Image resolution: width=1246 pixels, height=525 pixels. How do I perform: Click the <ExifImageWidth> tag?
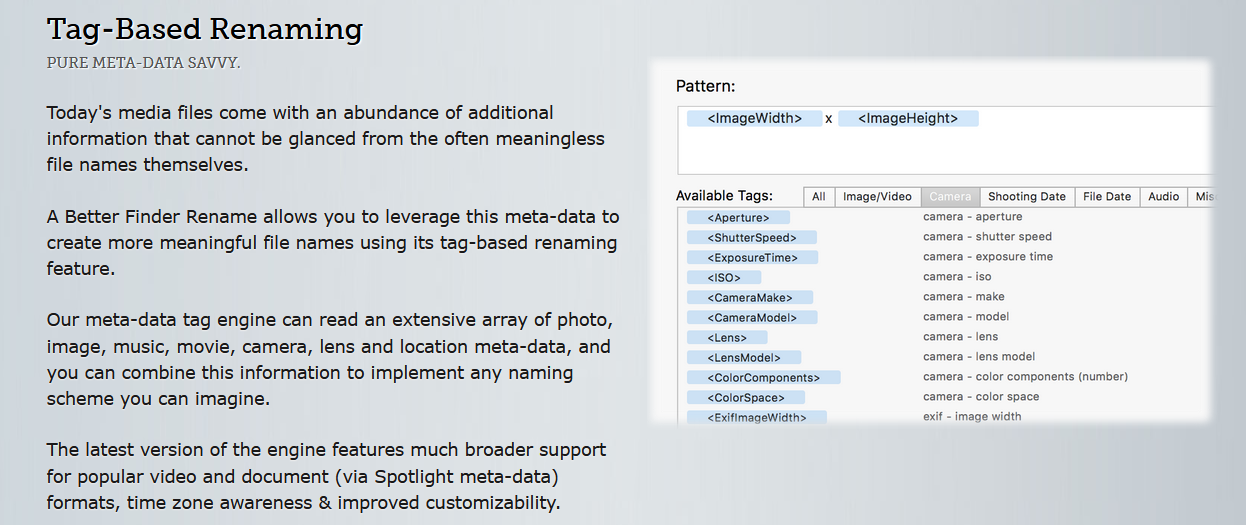point(757,417)
